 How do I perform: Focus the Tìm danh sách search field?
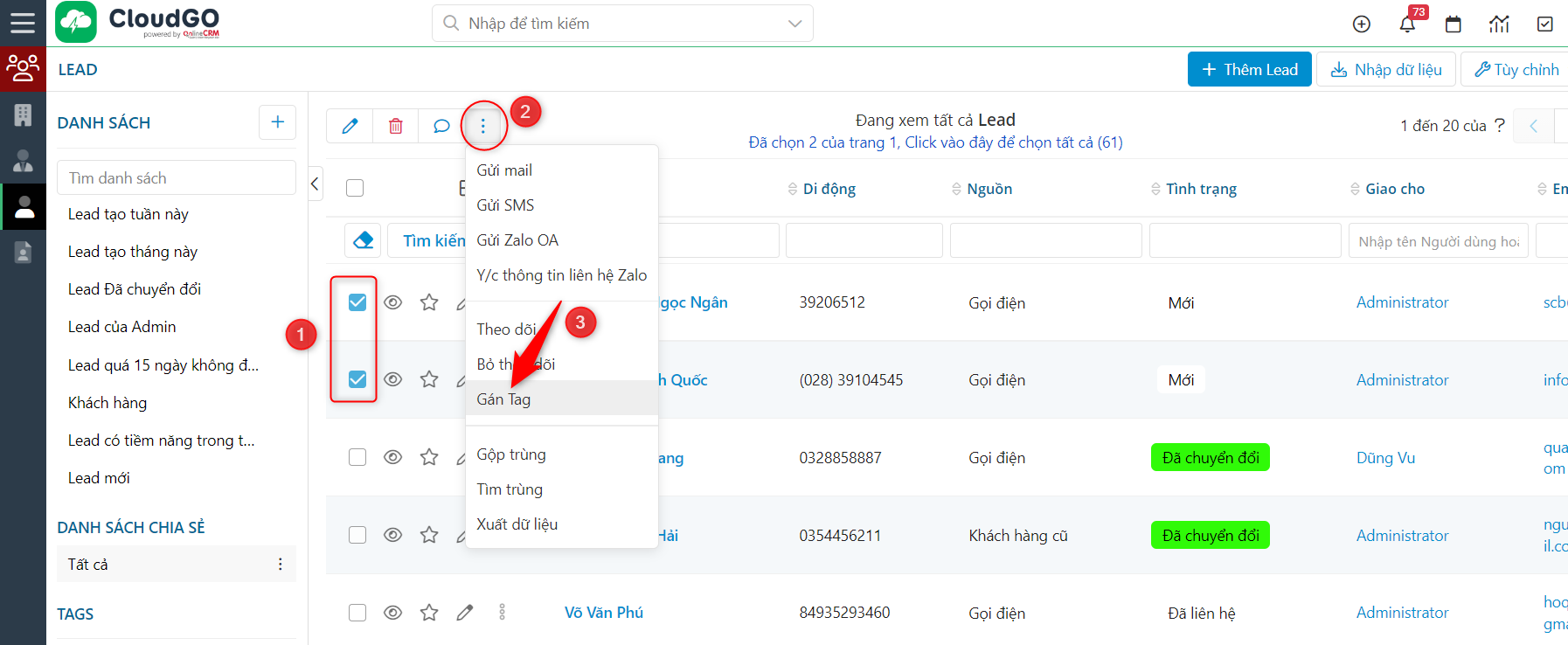[x=177, y=178]
